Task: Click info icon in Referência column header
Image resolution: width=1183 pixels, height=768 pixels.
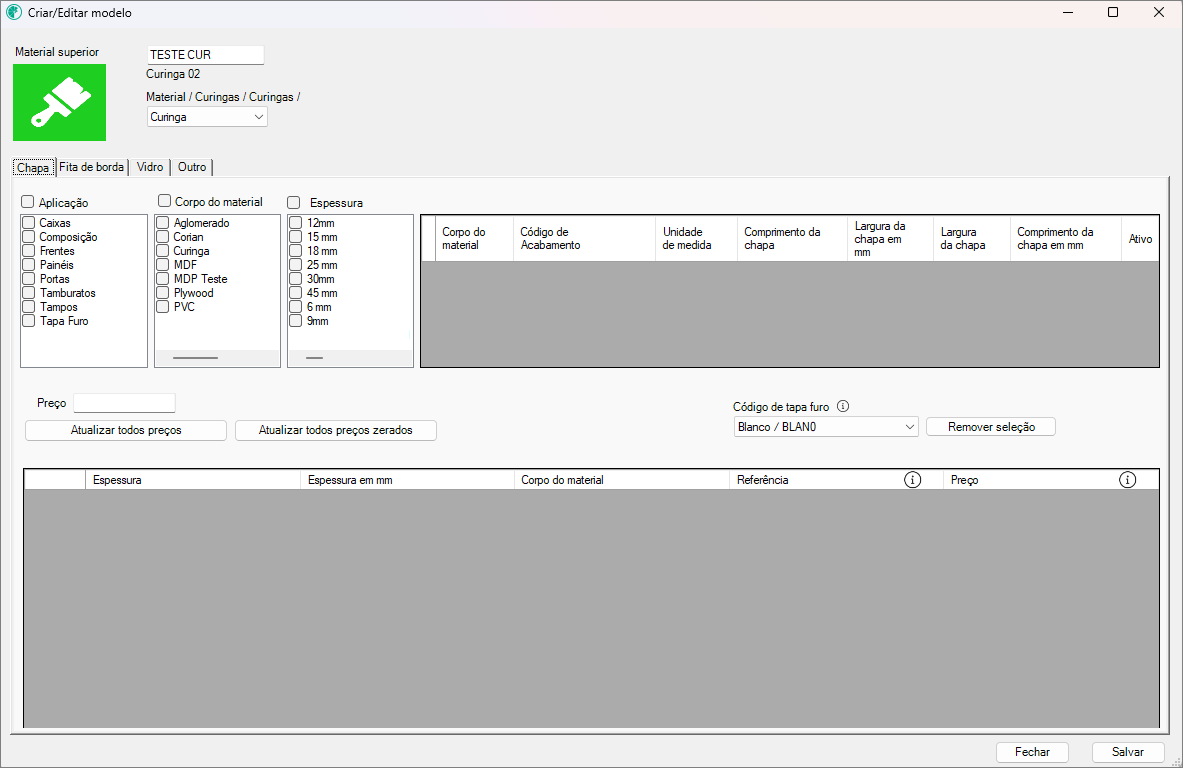Action: click(912, 480)
